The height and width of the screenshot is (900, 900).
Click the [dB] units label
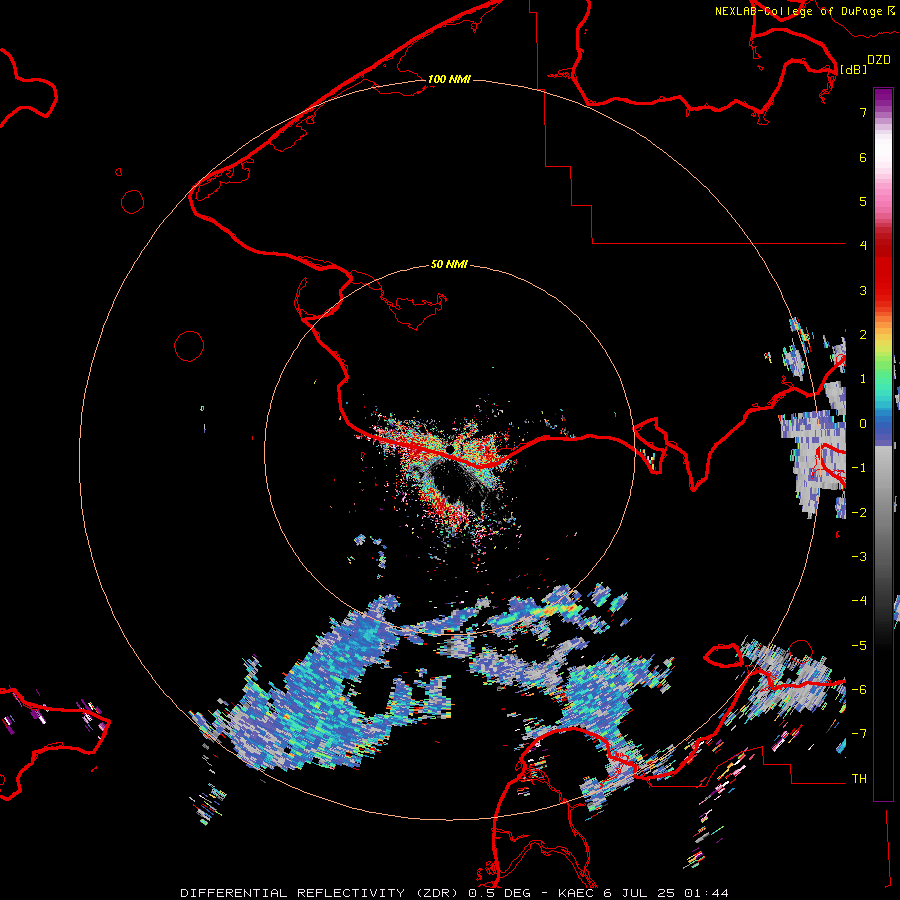click(854, 69)
